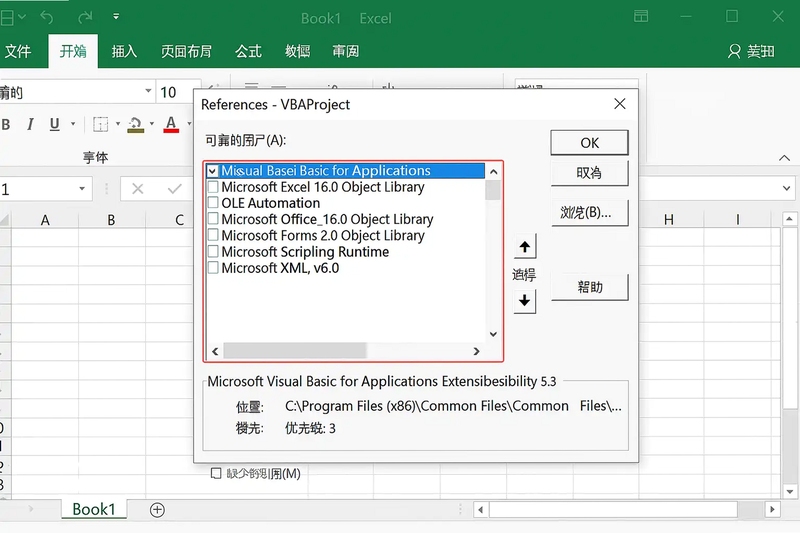800x533 pixels.
Task: Check Microsoft Scripting Runtime reference
Action: (x=213, y=251)
